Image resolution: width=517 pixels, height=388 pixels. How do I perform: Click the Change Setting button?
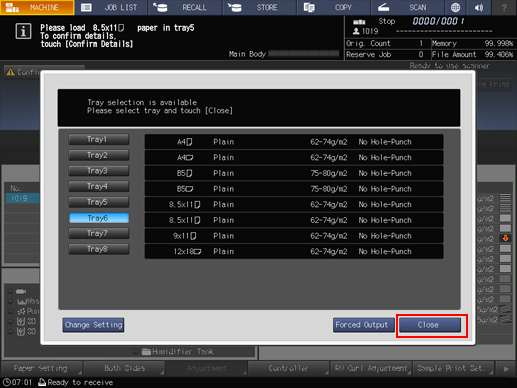click(93, 325)
